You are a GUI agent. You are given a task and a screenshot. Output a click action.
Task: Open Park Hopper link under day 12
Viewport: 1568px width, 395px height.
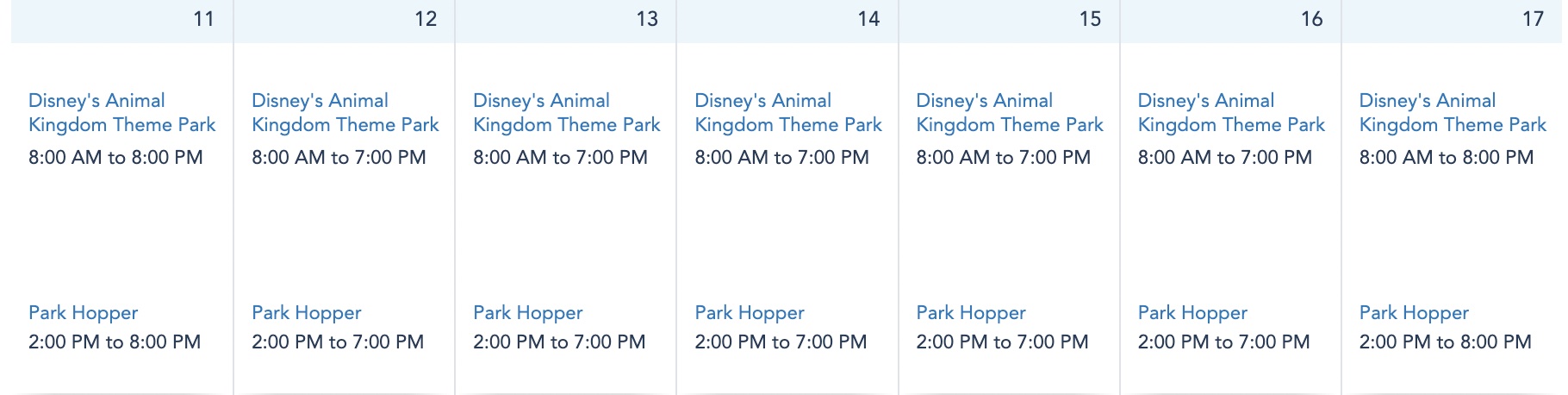tap(306, 313)
